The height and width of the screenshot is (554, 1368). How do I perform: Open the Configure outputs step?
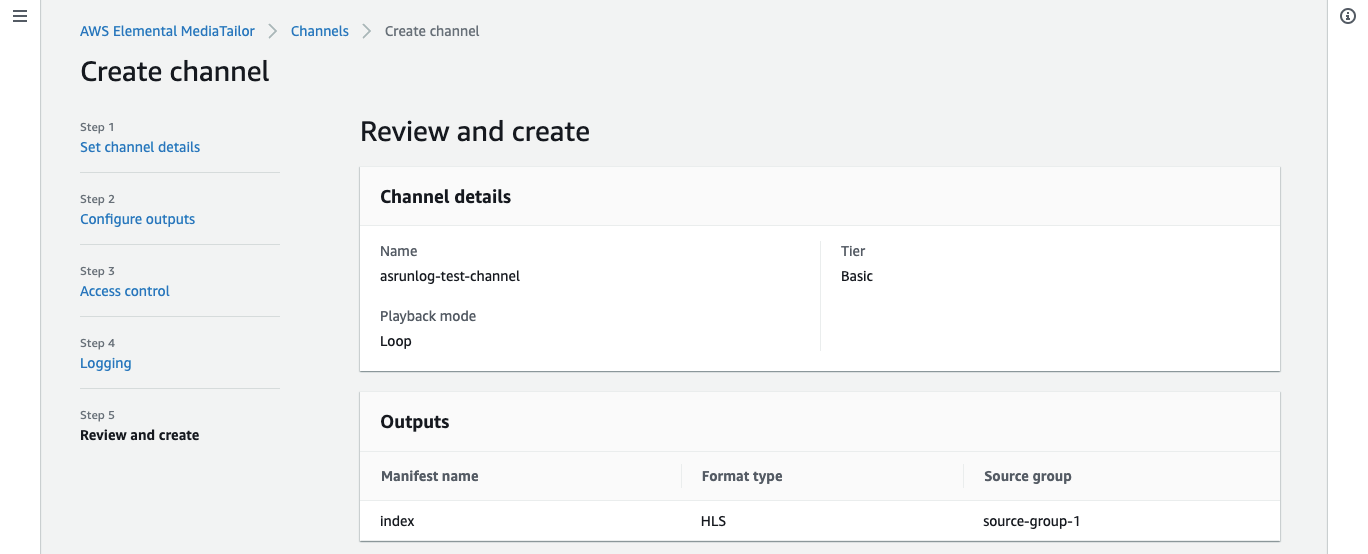coord(138,219)
